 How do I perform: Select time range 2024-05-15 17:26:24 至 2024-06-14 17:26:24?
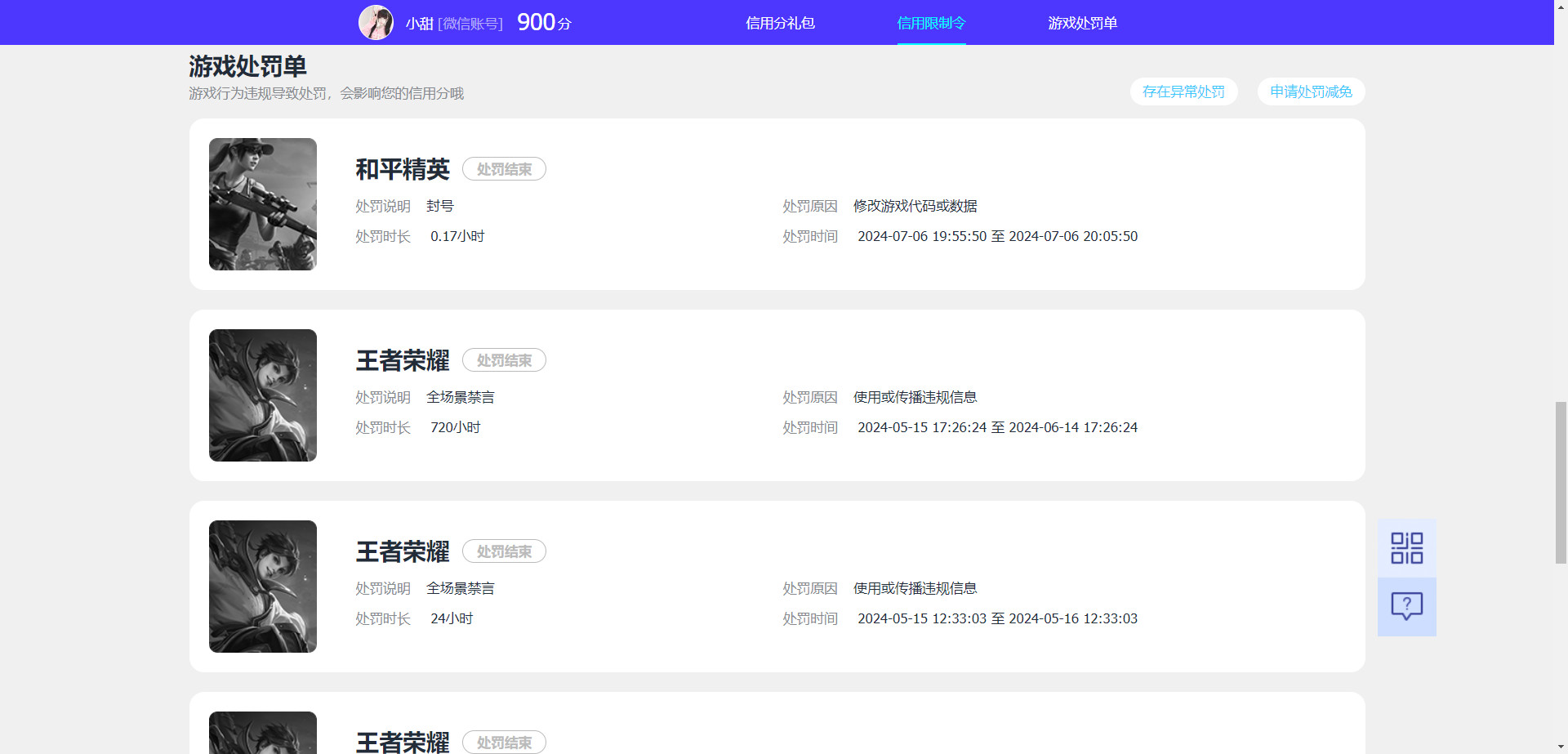click(997, 427)
